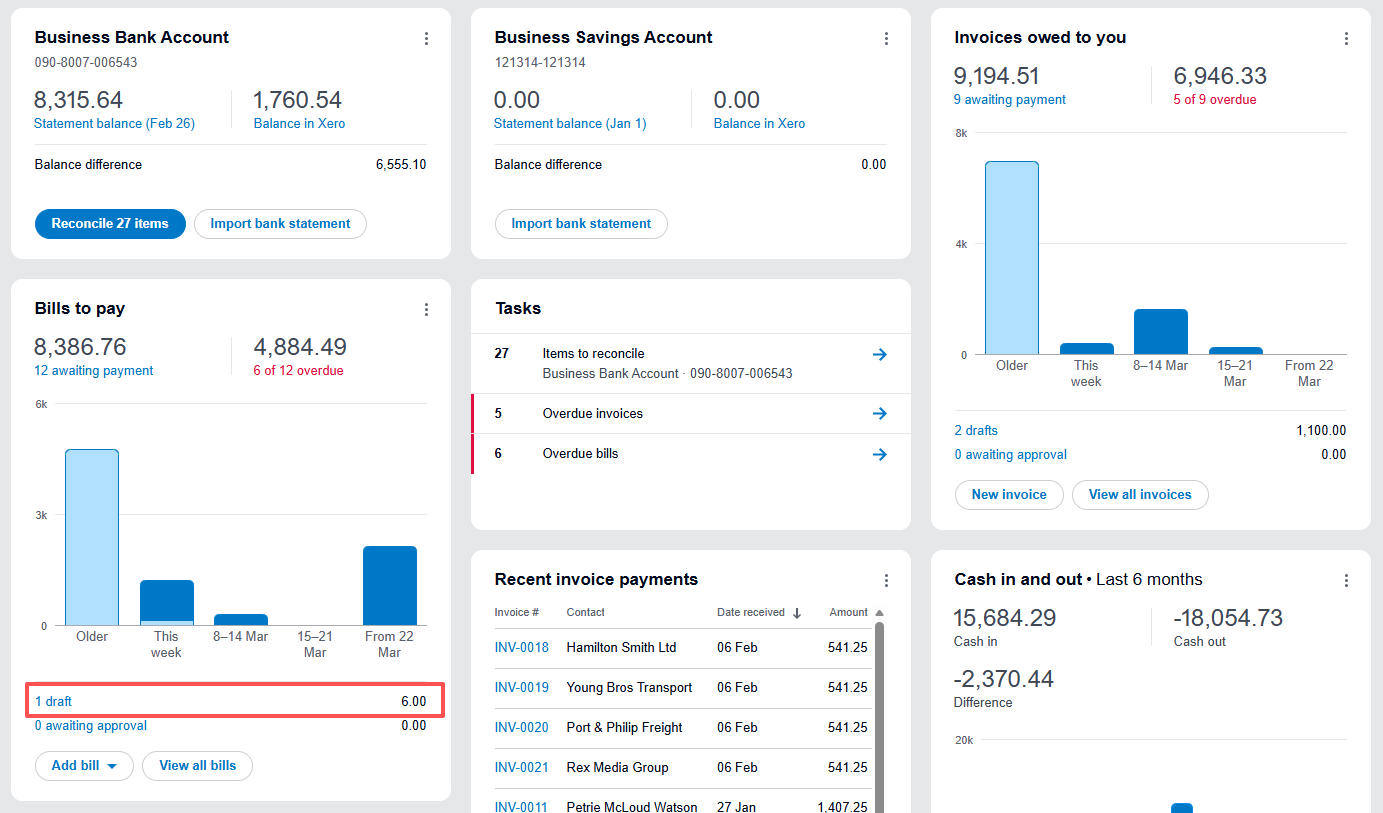The image size is (1383, 813).
Task: Open the Cash in and out options menu
Action: (1346, 580)
